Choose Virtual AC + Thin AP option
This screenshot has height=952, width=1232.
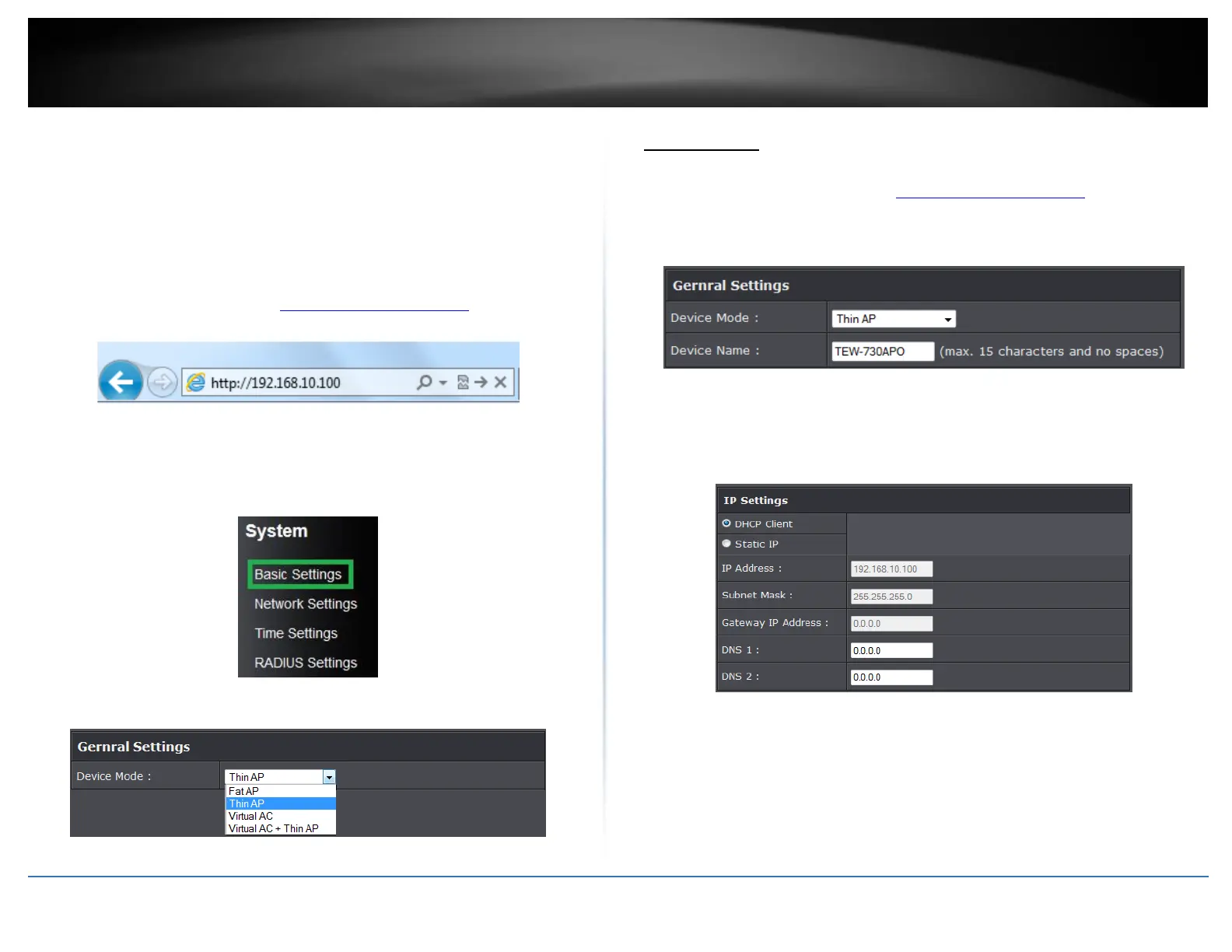(281, 828)
